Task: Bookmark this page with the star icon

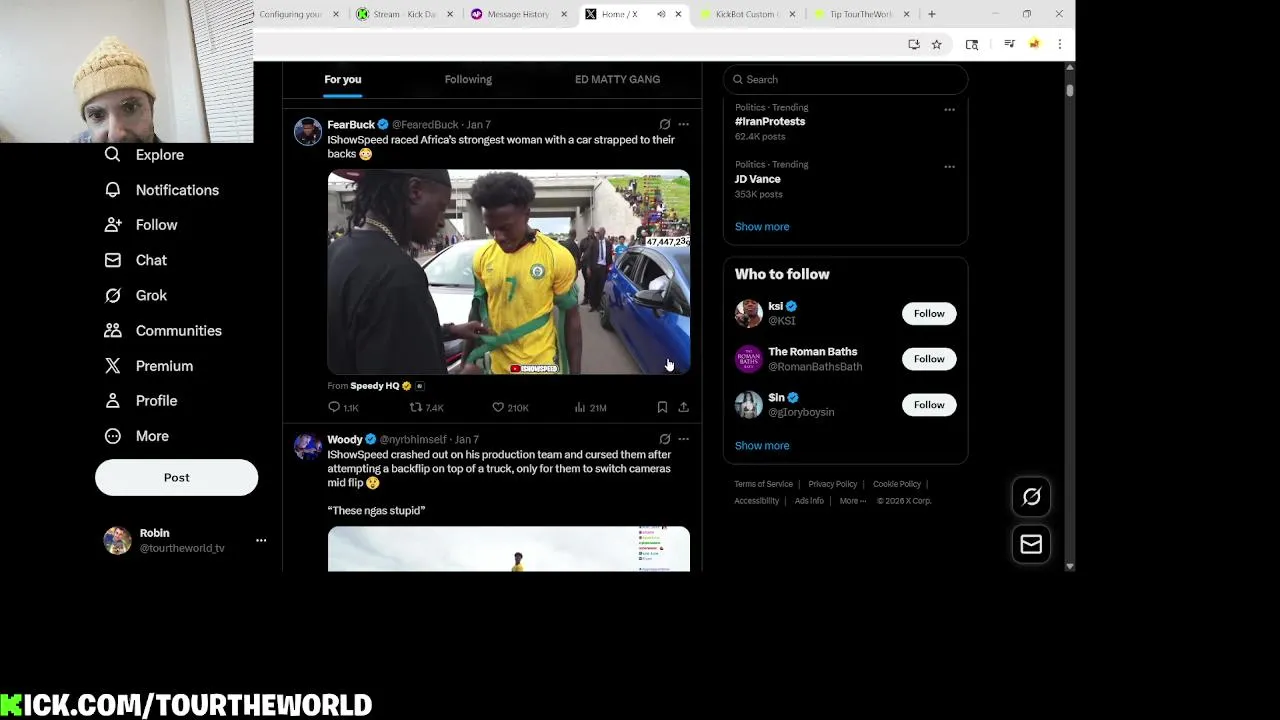Action: pyautogui.click(x=936, y=44)
